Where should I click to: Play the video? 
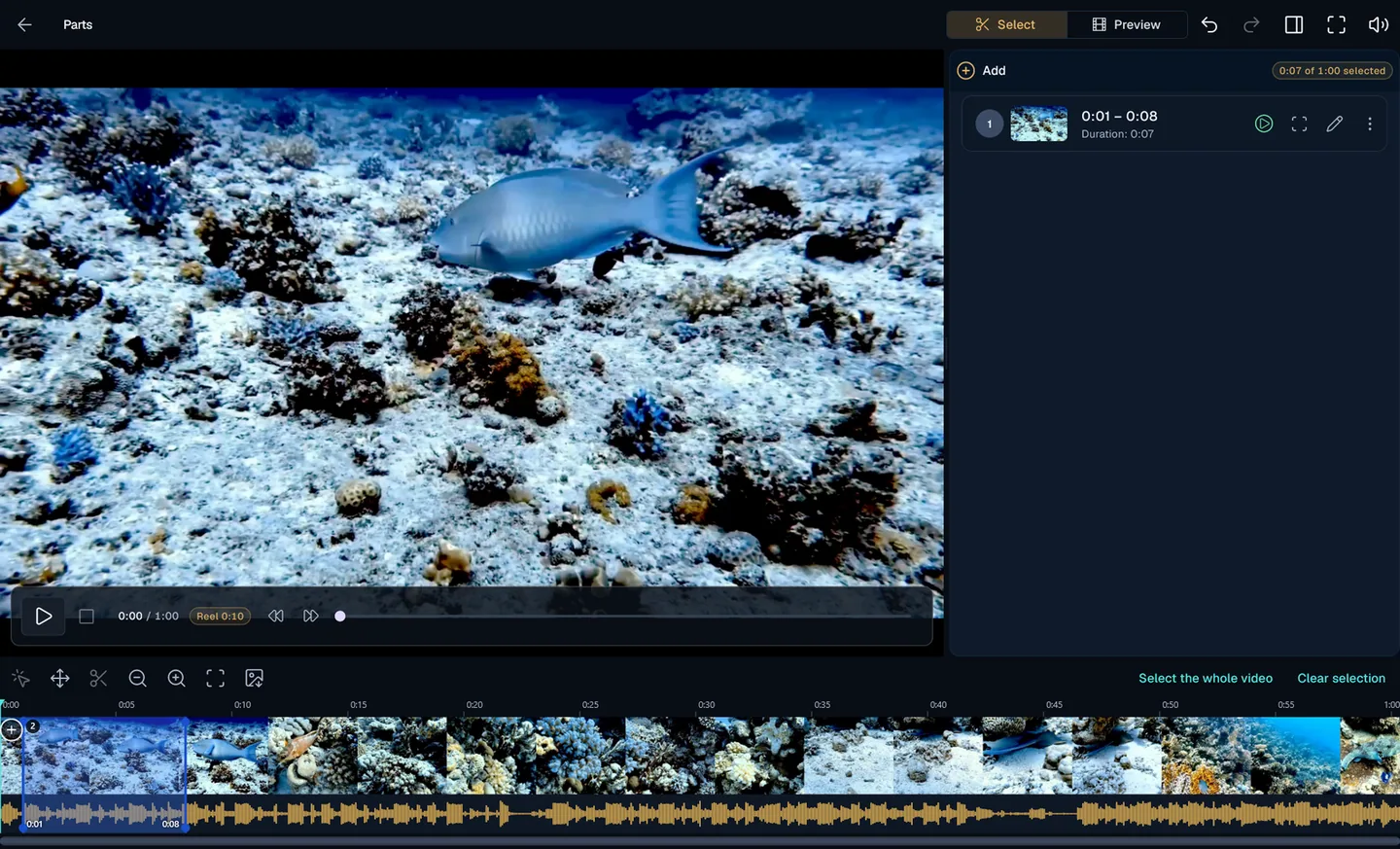pos(44,616)
